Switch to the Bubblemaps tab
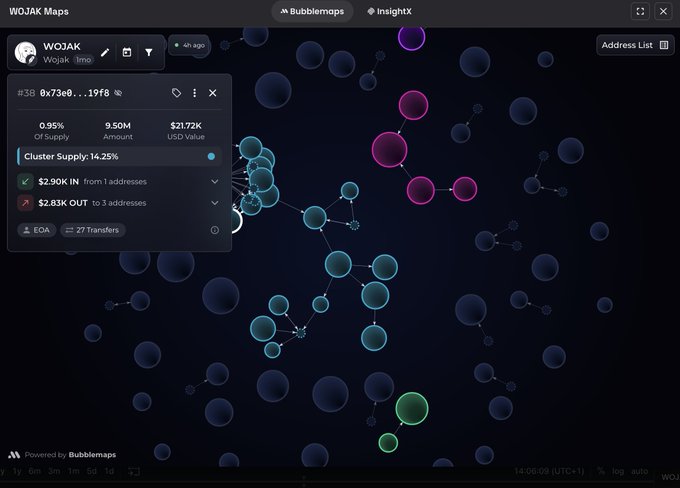The image size is (680, 488). point(312,12)
